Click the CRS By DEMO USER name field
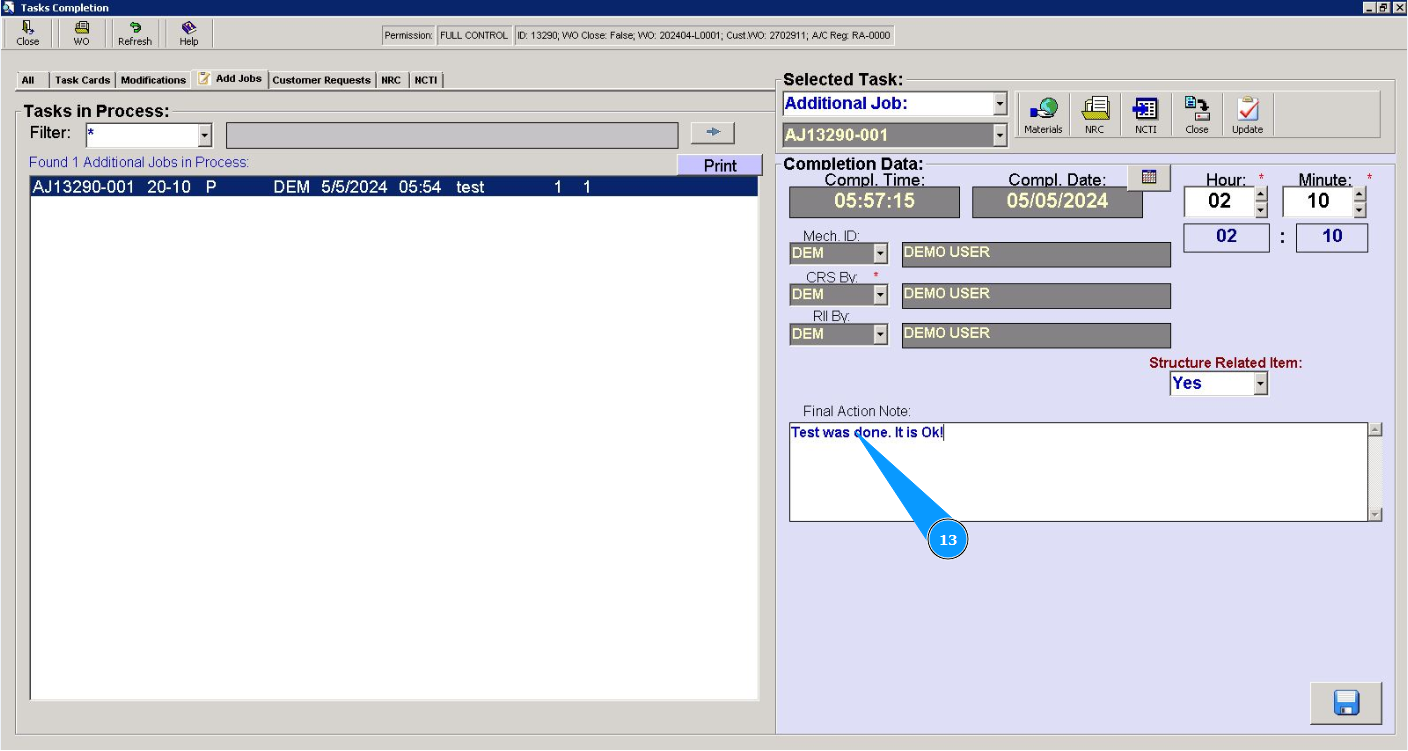Screen dimensions: 1408x751 click(1036, 295)
